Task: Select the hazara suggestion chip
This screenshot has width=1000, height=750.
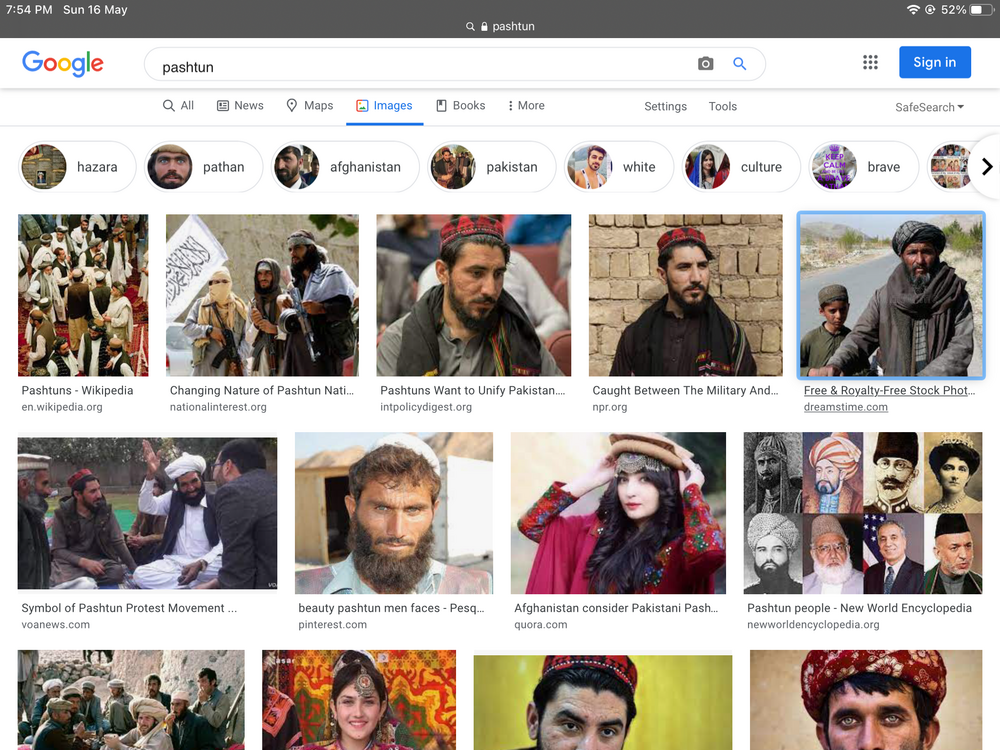Action: click(77, 167)
